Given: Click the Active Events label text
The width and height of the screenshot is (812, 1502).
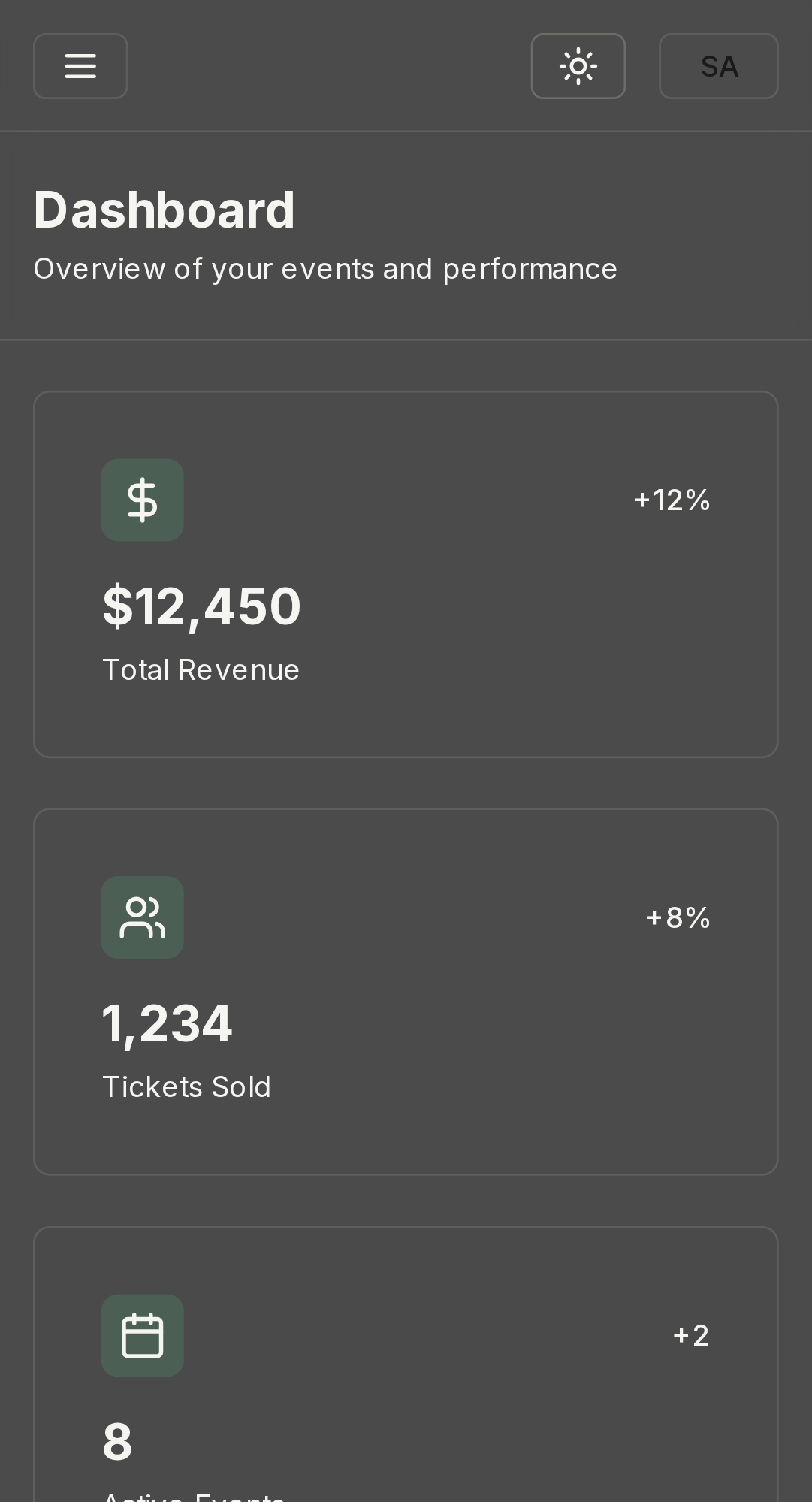Looking at the screenshot, I should 193,1497.
